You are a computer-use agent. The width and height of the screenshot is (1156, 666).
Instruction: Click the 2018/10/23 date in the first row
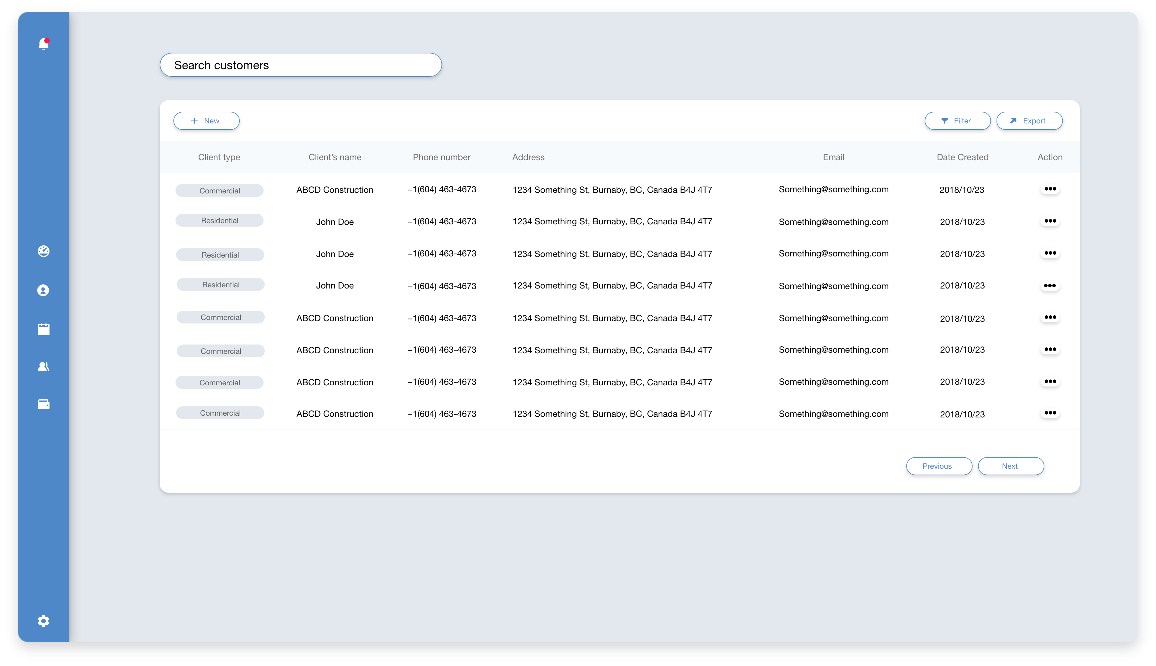[x=962, y=190]
